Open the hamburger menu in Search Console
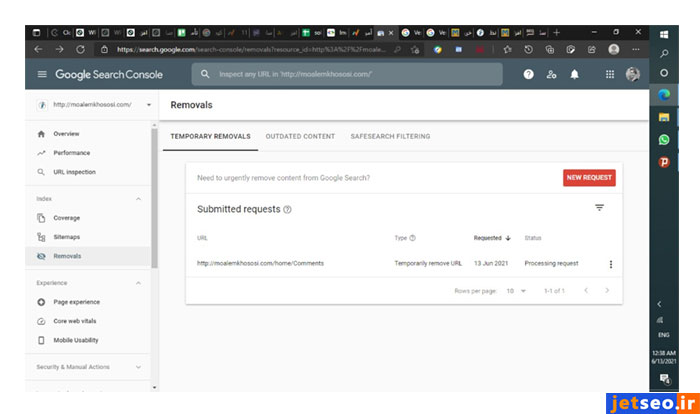 [x=42, y=74]
